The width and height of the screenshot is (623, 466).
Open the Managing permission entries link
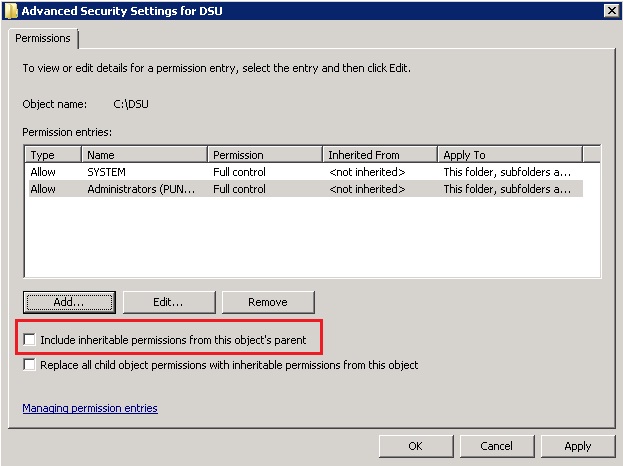(90, 408)
